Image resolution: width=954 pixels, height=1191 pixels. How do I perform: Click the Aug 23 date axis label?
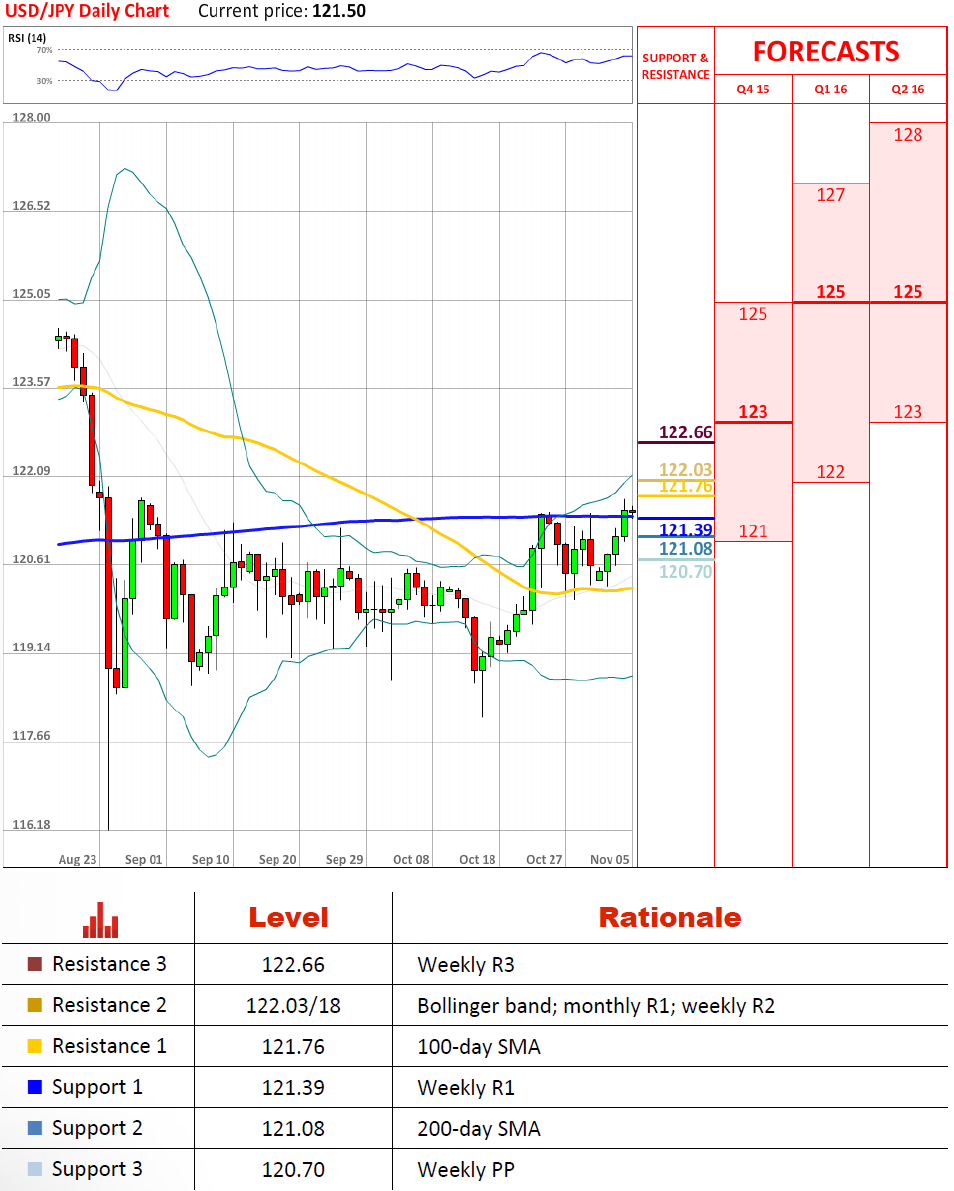click(x=77, y=859)
